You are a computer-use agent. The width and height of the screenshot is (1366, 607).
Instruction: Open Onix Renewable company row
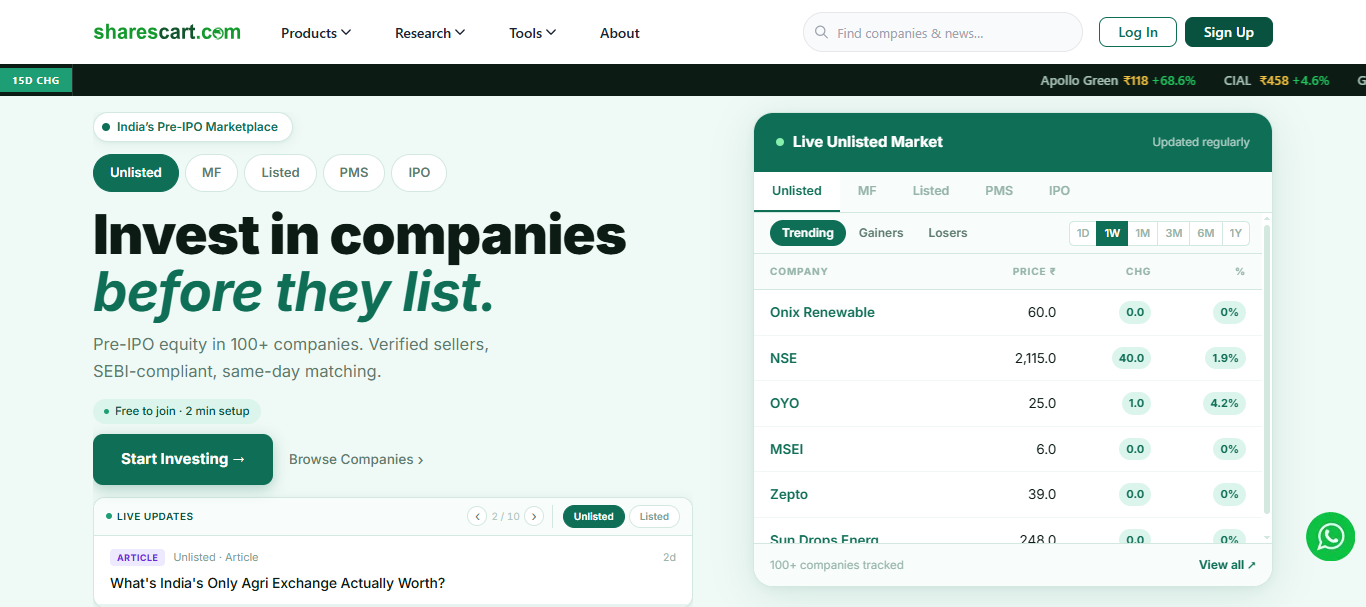point(1008,312)
